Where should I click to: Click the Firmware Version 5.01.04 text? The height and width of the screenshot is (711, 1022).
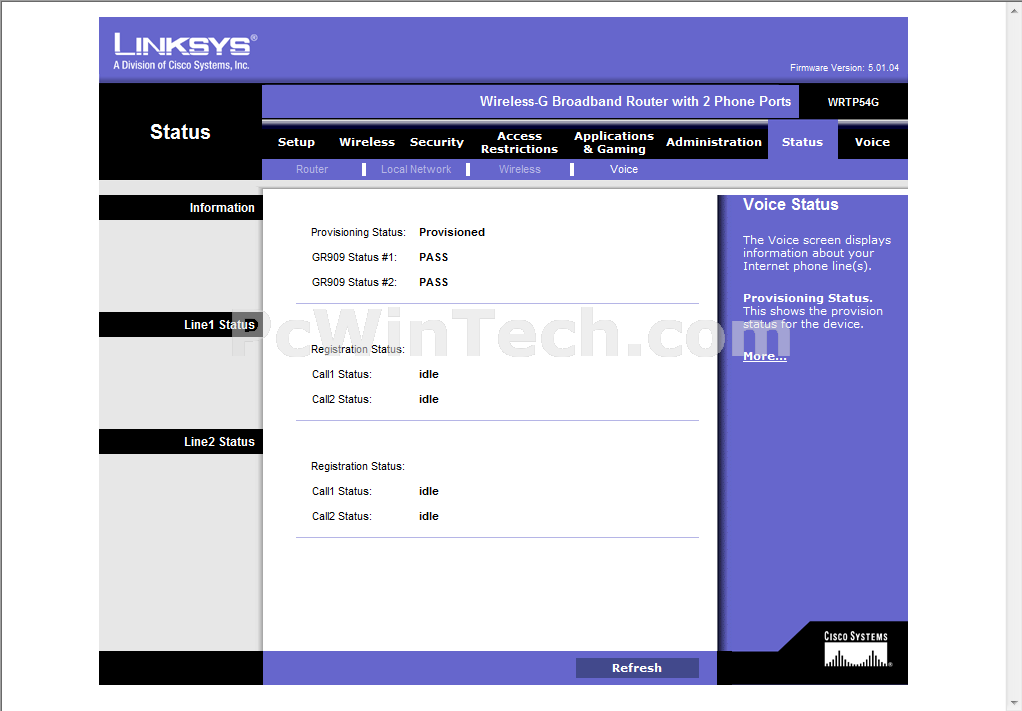pos(844,68)
